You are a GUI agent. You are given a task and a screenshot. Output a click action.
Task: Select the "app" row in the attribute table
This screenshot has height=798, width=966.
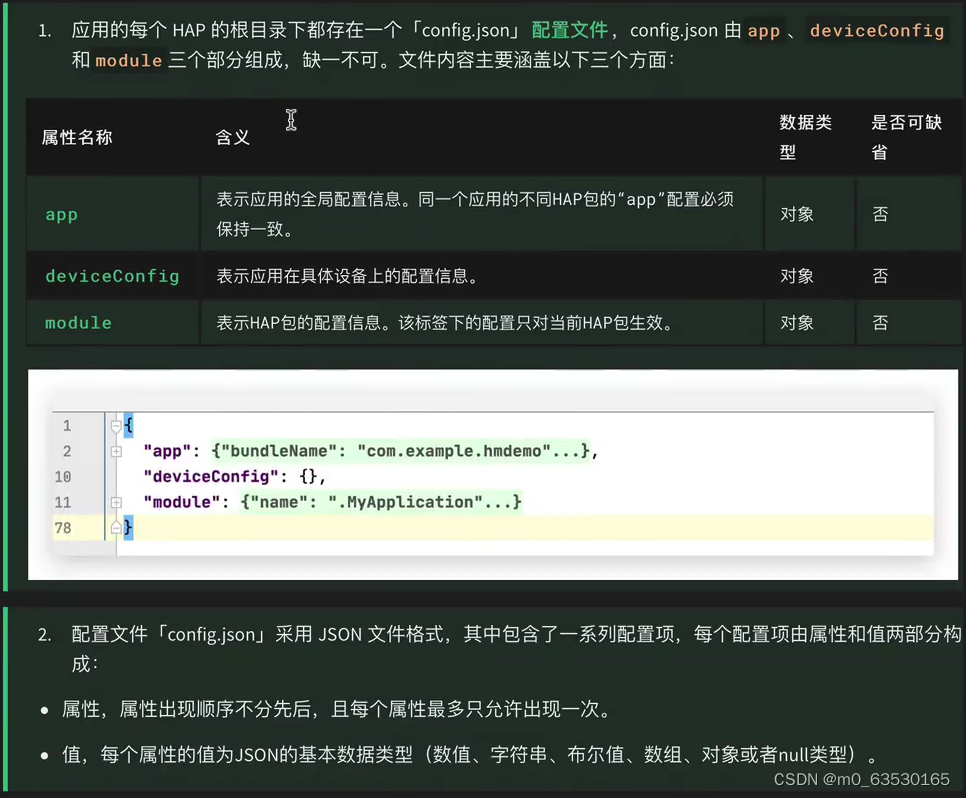[x=60, y=214]
